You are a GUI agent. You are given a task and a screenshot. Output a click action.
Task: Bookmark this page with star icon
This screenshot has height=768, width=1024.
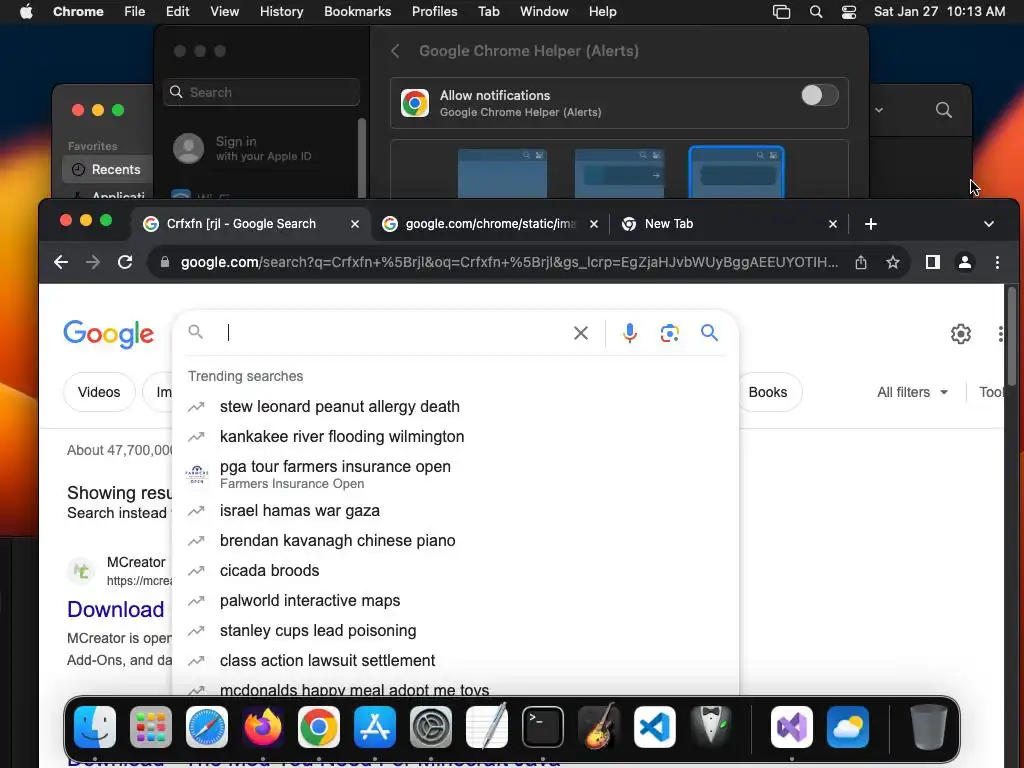tap(893, 262)
